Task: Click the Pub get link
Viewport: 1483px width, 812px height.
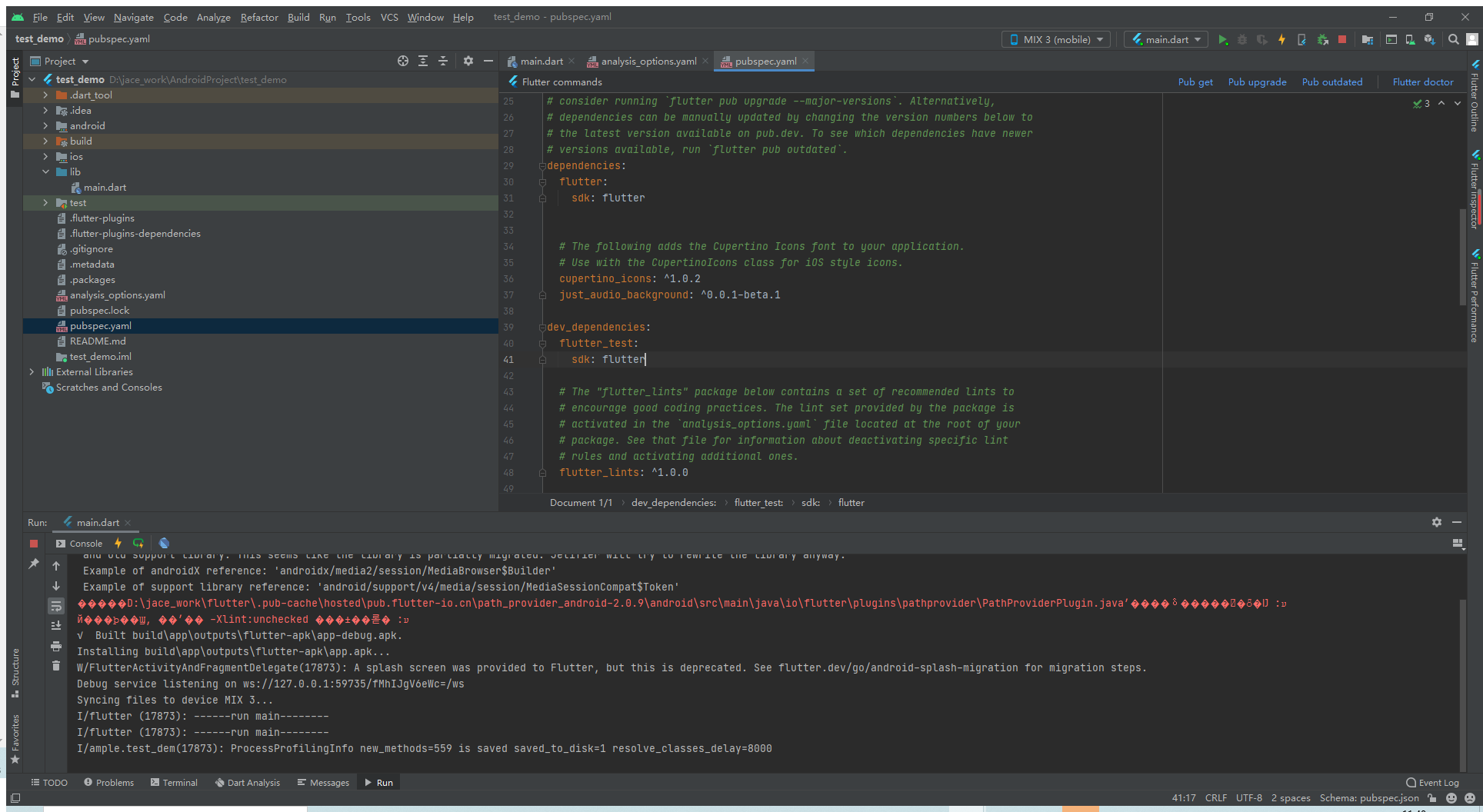Action: (1195, 82)
